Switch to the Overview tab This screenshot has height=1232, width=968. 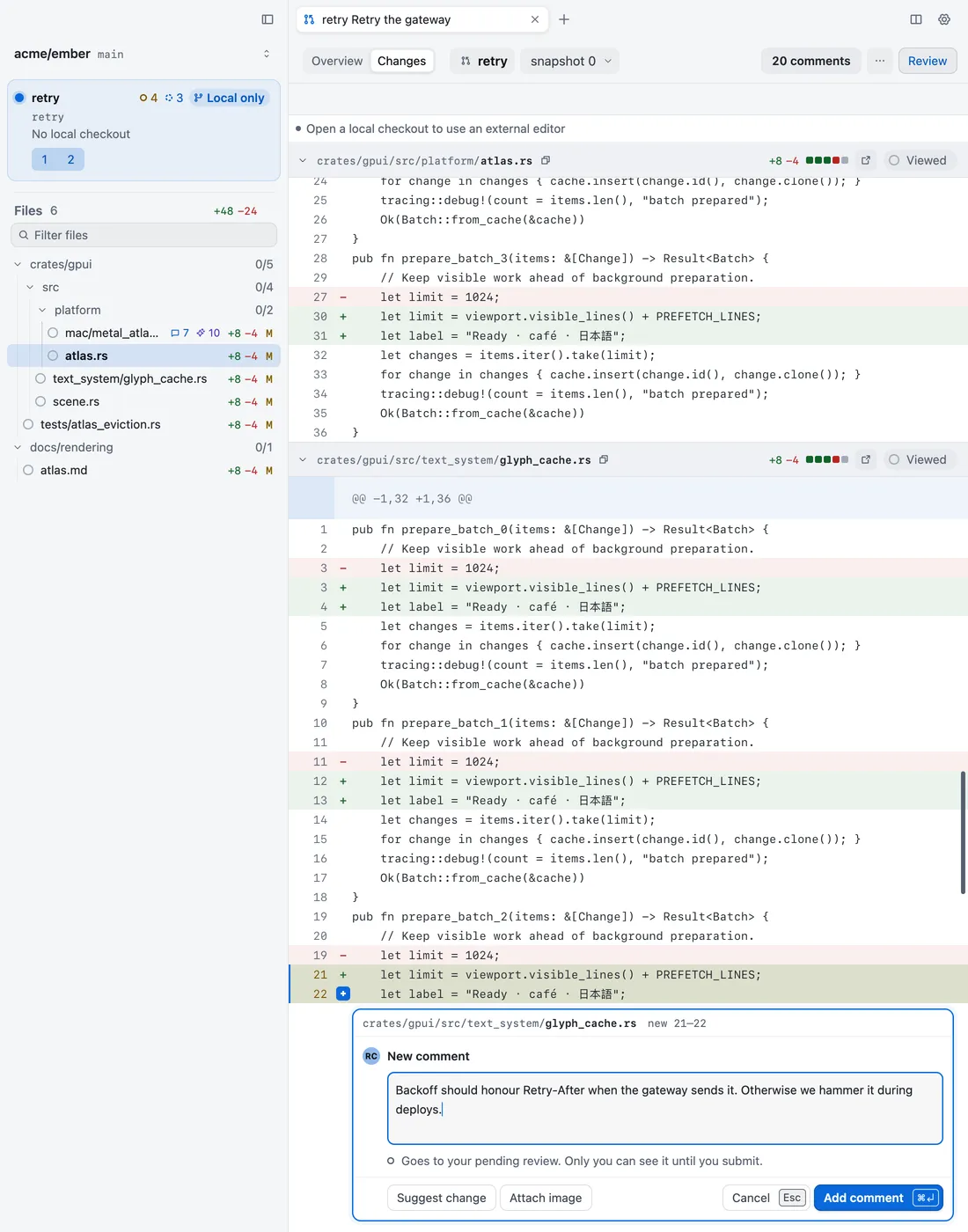tap(337, 61)
